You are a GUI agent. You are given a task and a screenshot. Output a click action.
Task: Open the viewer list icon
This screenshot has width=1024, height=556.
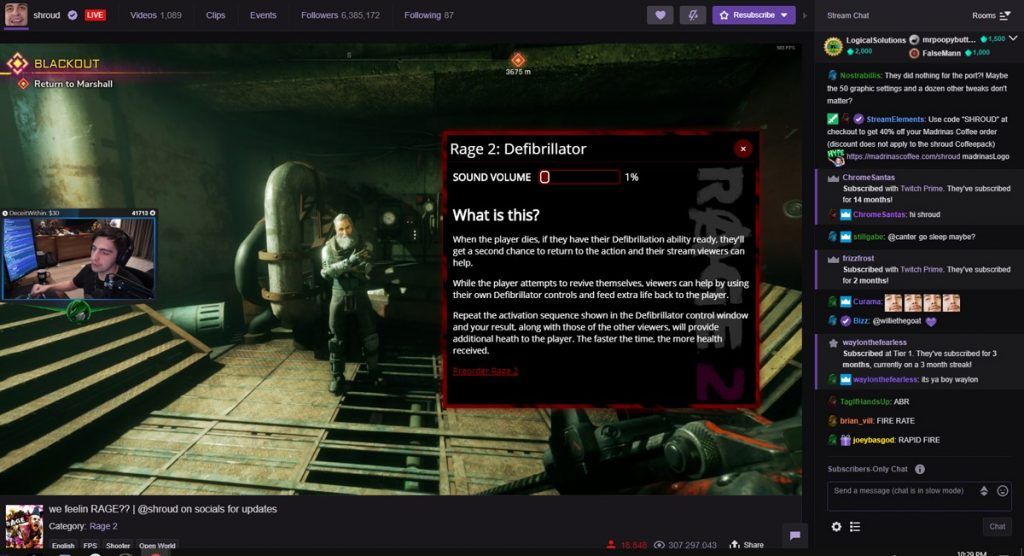coord(855,527)
